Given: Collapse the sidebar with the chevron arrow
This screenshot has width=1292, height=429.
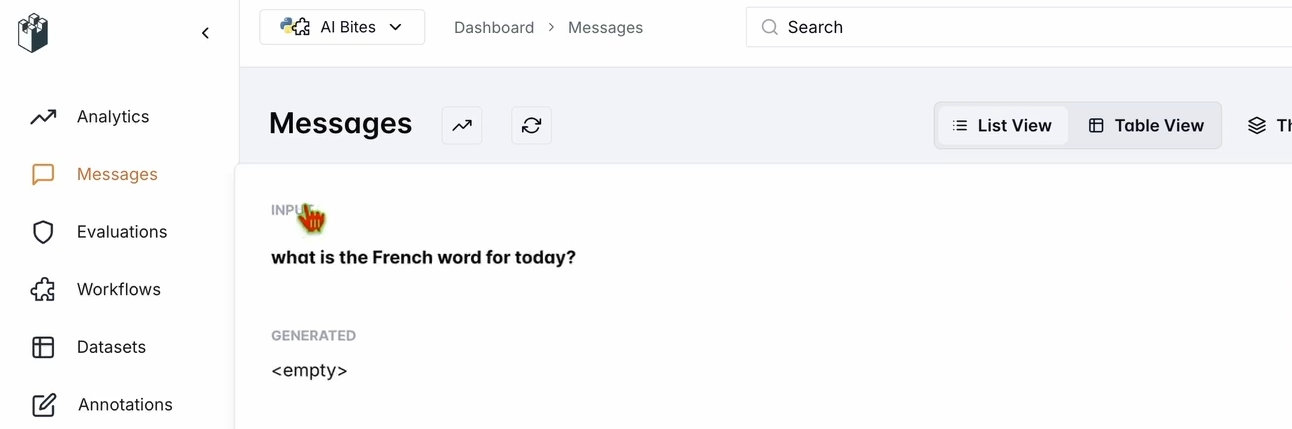Looking at the screenshot, I should point(205,33).
